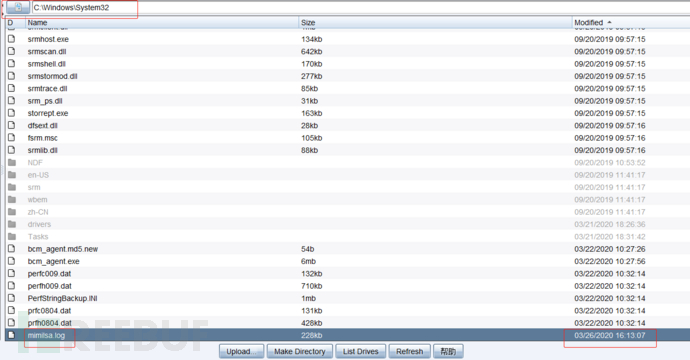The width and height of the screenshot is (690, 360).
Task: Select the PerfStringBackup.INI file entry
Action: pyautogui.click(x=62, y=298)
